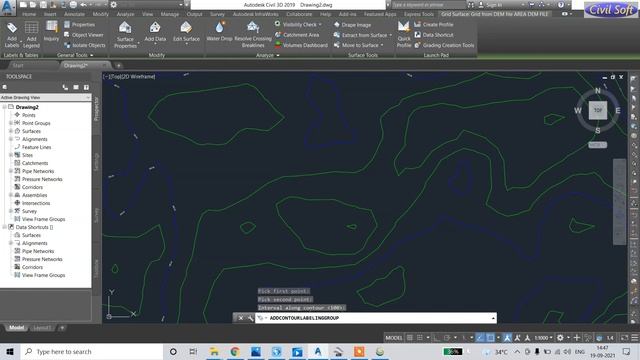Click the Windows Start button
640x360 pixels.
10,351
